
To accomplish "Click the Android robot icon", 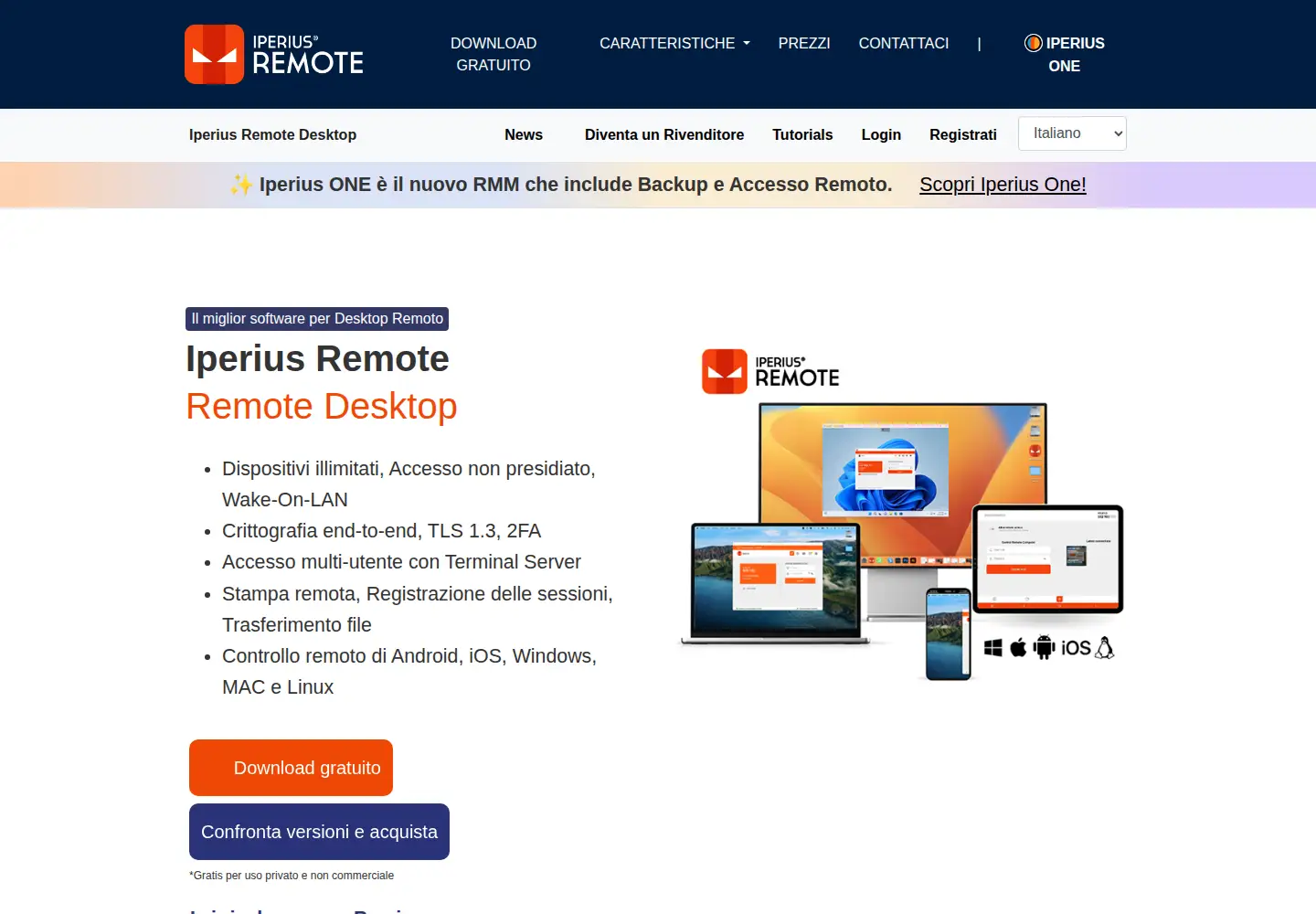I will tap(1044, 647).
